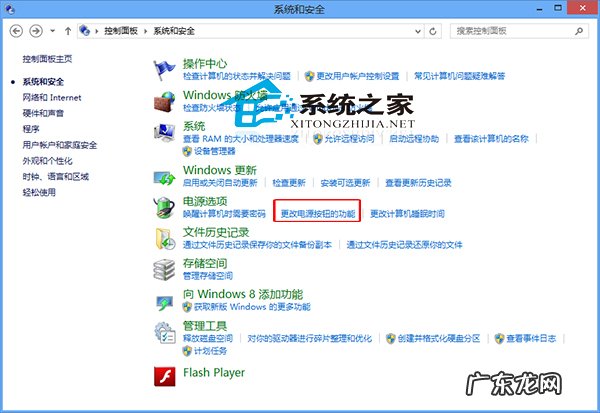The image size is (600, 413).
Task: Click the Refresh button next to the address bar
Action: 433,31
